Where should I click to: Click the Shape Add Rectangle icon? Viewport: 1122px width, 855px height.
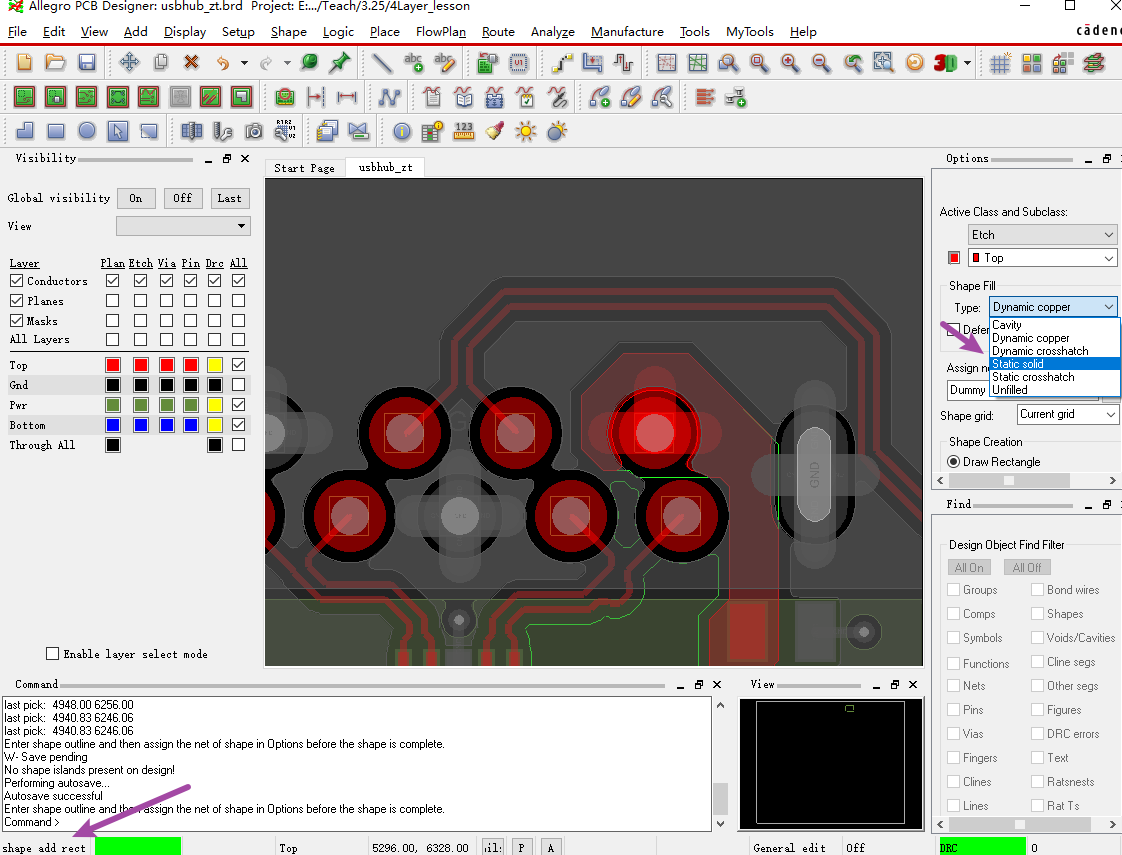pos(56,131)
